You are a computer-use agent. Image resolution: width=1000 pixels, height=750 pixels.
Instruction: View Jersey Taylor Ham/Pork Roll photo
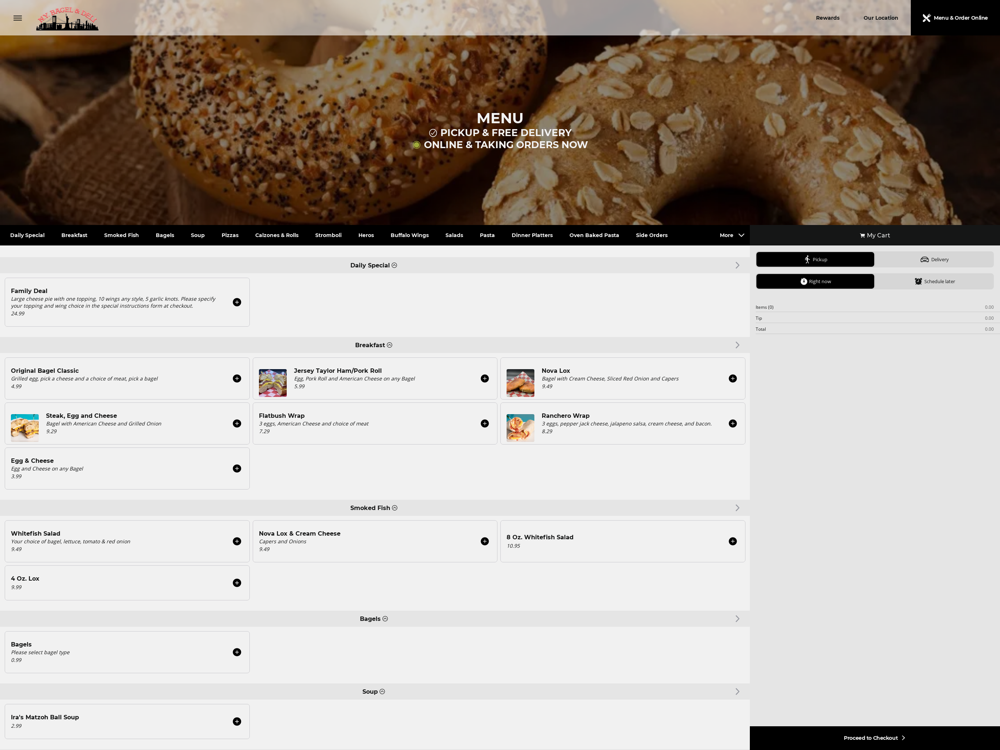(x=273, y=383)
